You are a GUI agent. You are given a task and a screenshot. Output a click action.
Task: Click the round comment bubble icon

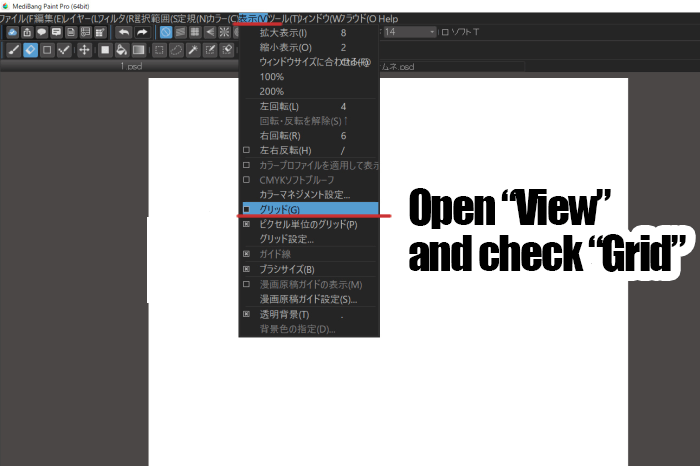click(x=42, y=32)
